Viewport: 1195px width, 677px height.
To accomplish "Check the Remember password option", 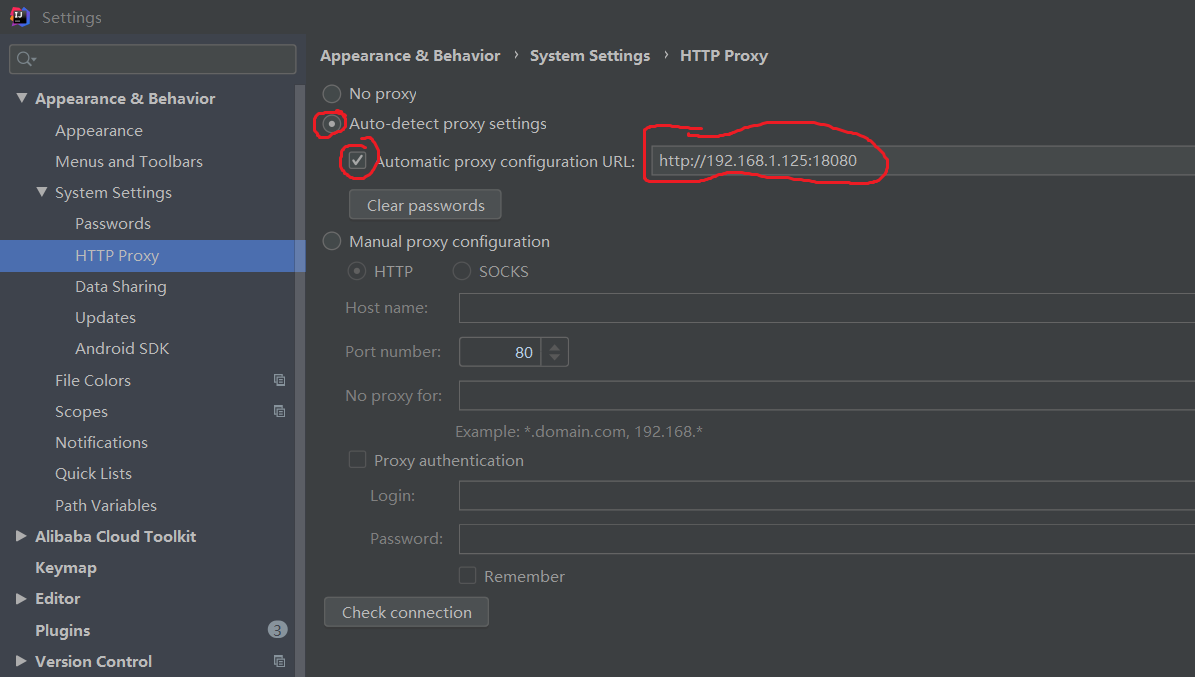I will [466, 575].
